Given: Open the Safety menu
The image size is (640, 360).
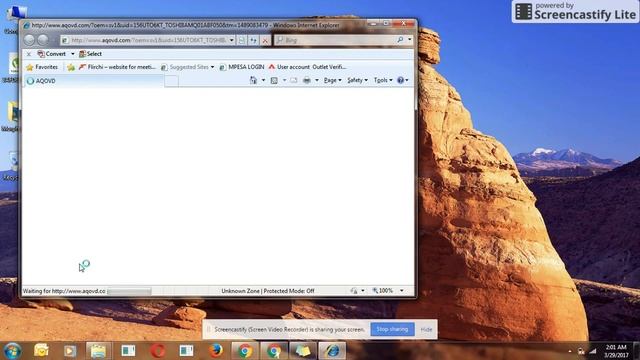Looking at the screenshot, I should pyautogui.click(x=358, y=80).
